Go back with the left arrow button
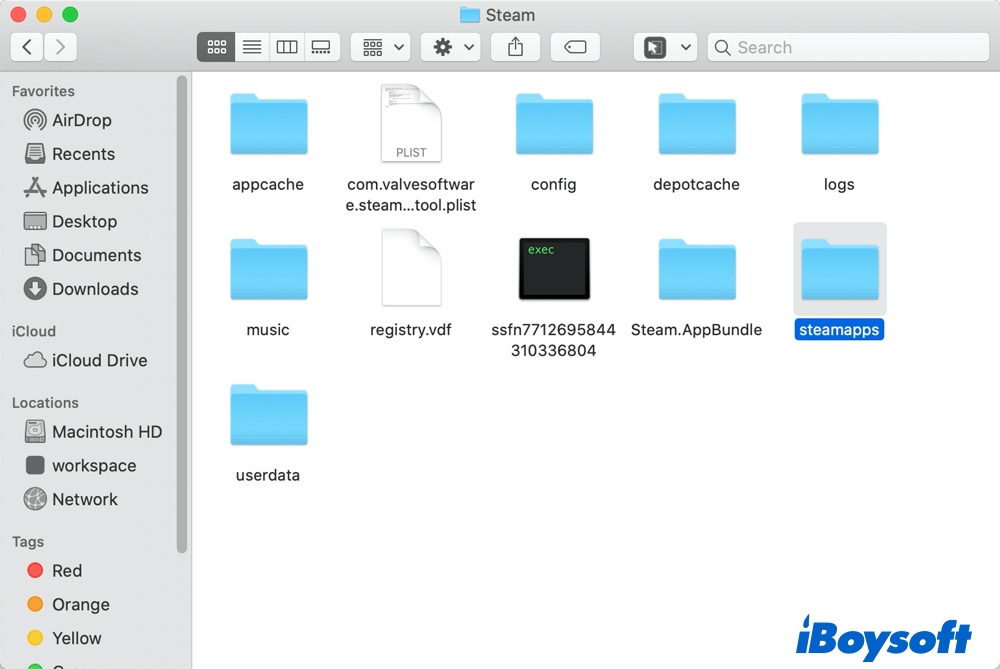Image resolution: width=1000 pixels, height=669 pixels. tap(27, 47)
